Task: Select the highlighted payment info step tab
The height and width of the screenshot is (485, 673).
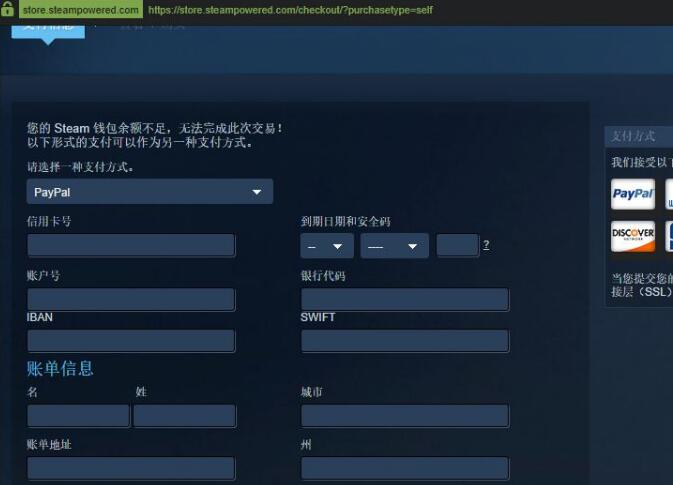Action: (48, 31)
